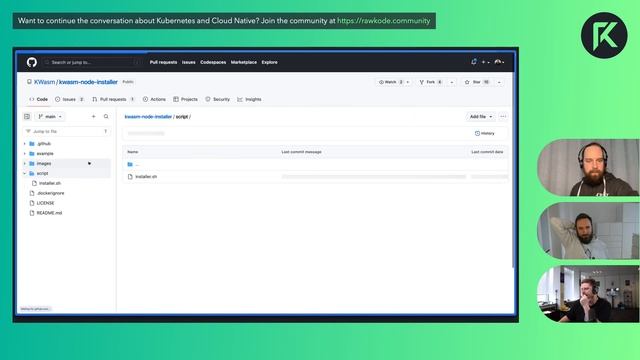Go to parent directory folder row

click(315, 164)
